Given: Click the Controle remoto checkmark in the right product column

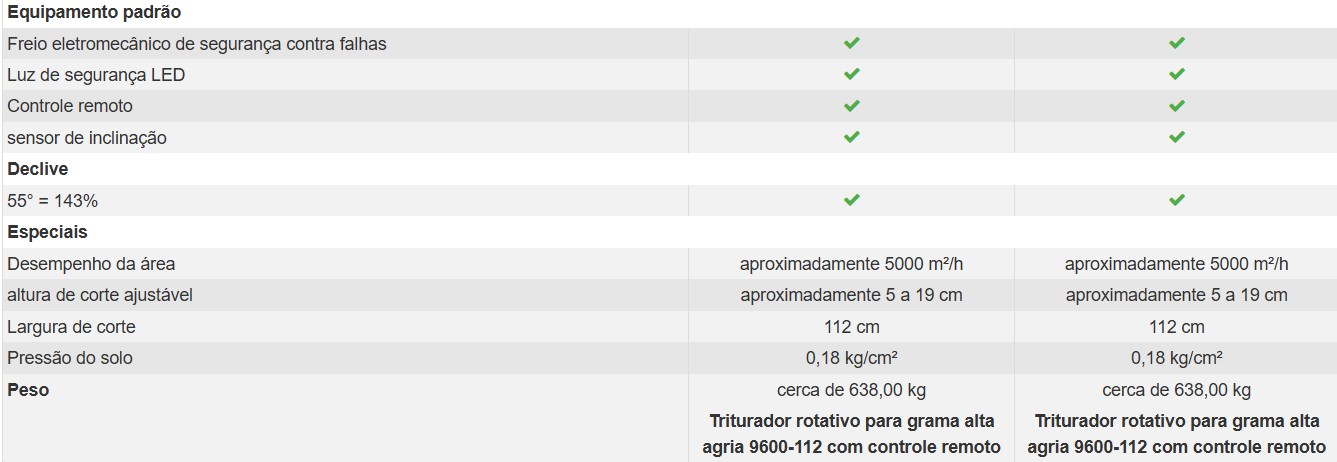Looking at the screenshot, I should point(1177,105).
